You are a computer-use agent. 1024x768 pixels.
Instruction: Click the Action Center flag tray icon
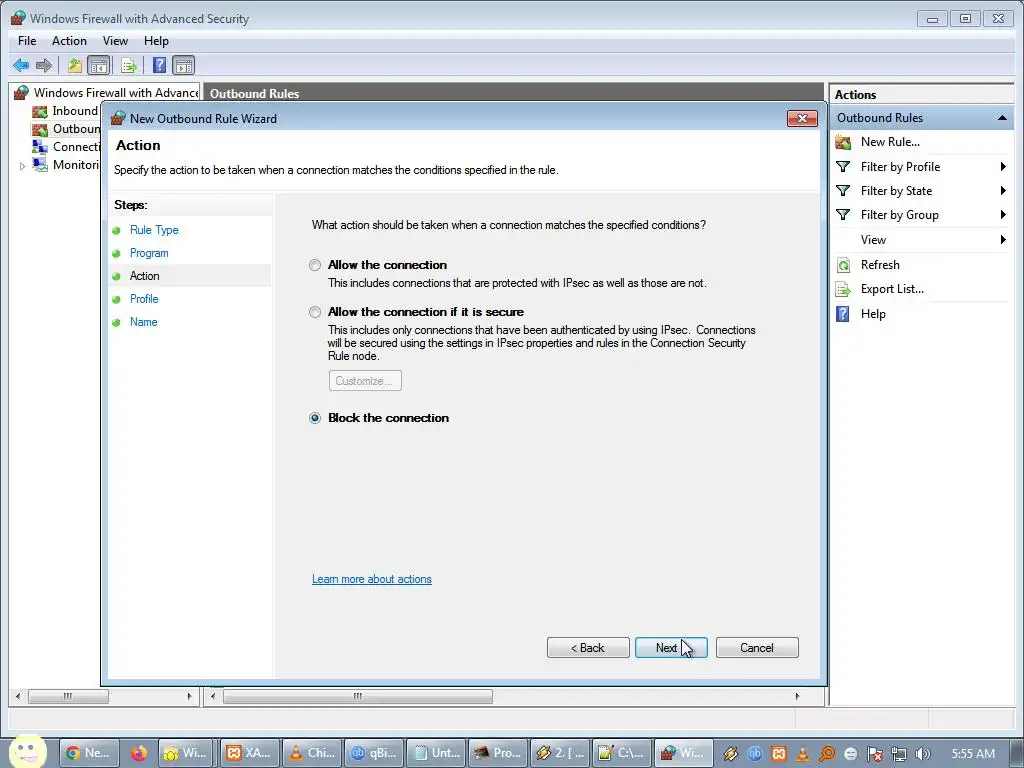875,754
